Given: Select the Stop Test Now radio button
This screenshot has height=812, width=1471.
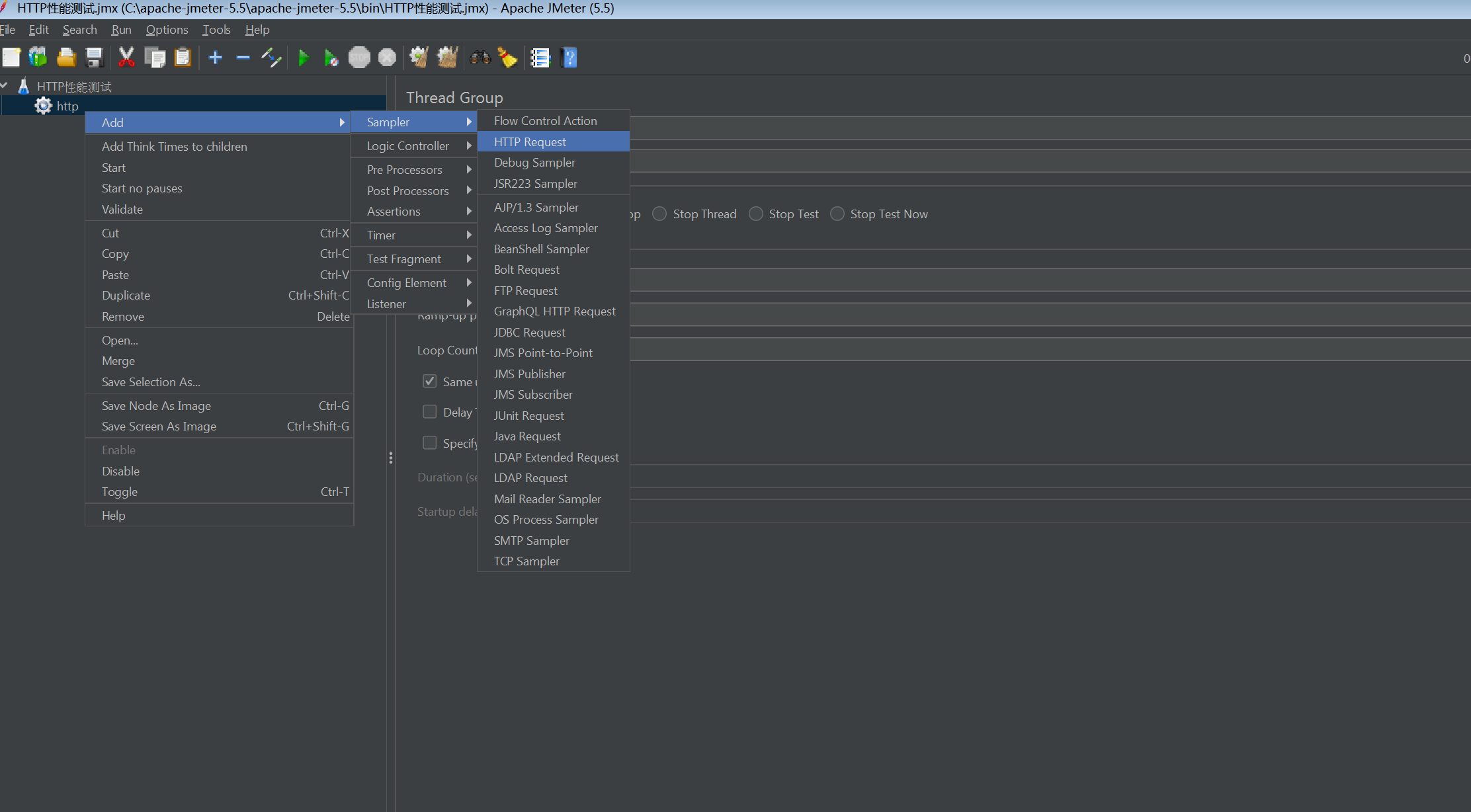Looking at the screenshot, I should (x=837, y=214).
